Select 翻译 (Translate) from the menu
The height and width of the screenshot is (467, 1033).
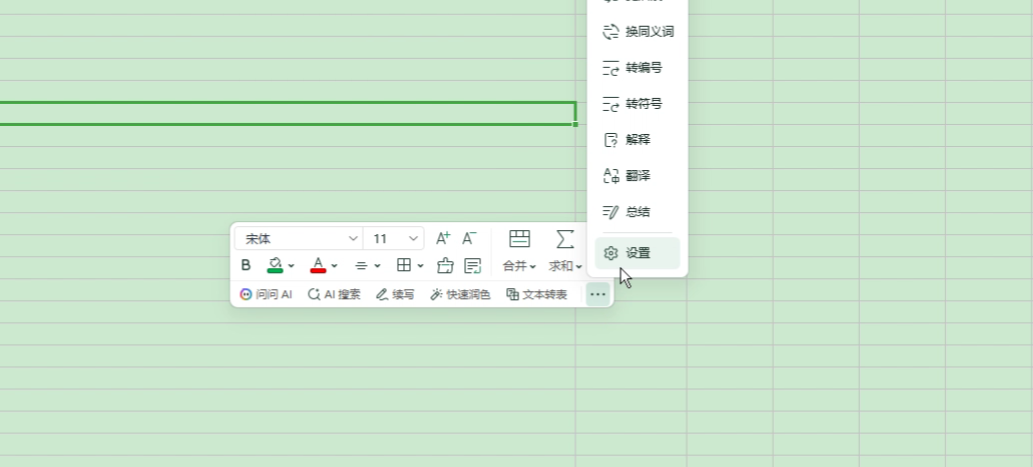click(x=637, y=175)
